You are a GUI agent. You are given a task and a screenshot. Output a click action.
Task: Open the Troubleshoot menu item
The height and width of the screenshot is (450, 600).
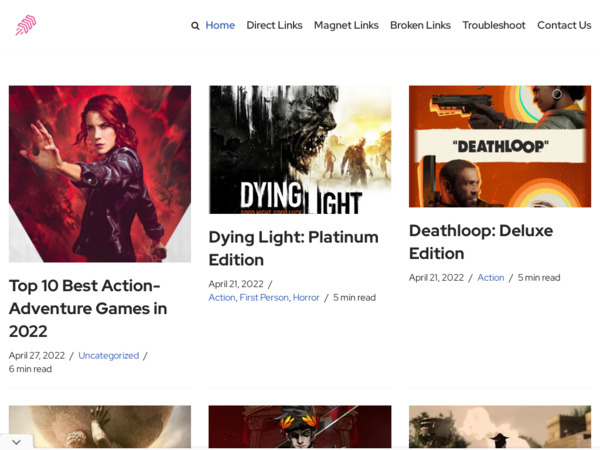pos(494,25)
